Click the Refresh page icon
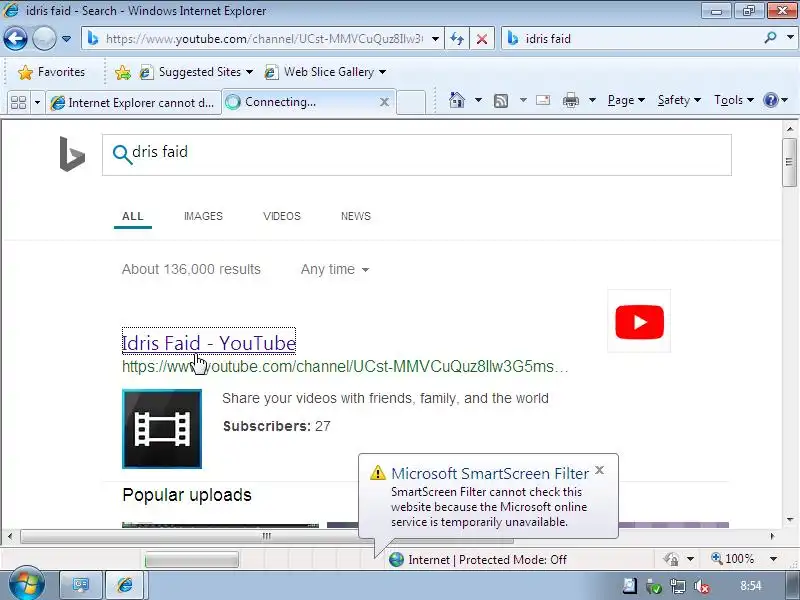Image resolution: width=800 pixels, height=600 pixels. pyautogui.click(x=457, y=39)
